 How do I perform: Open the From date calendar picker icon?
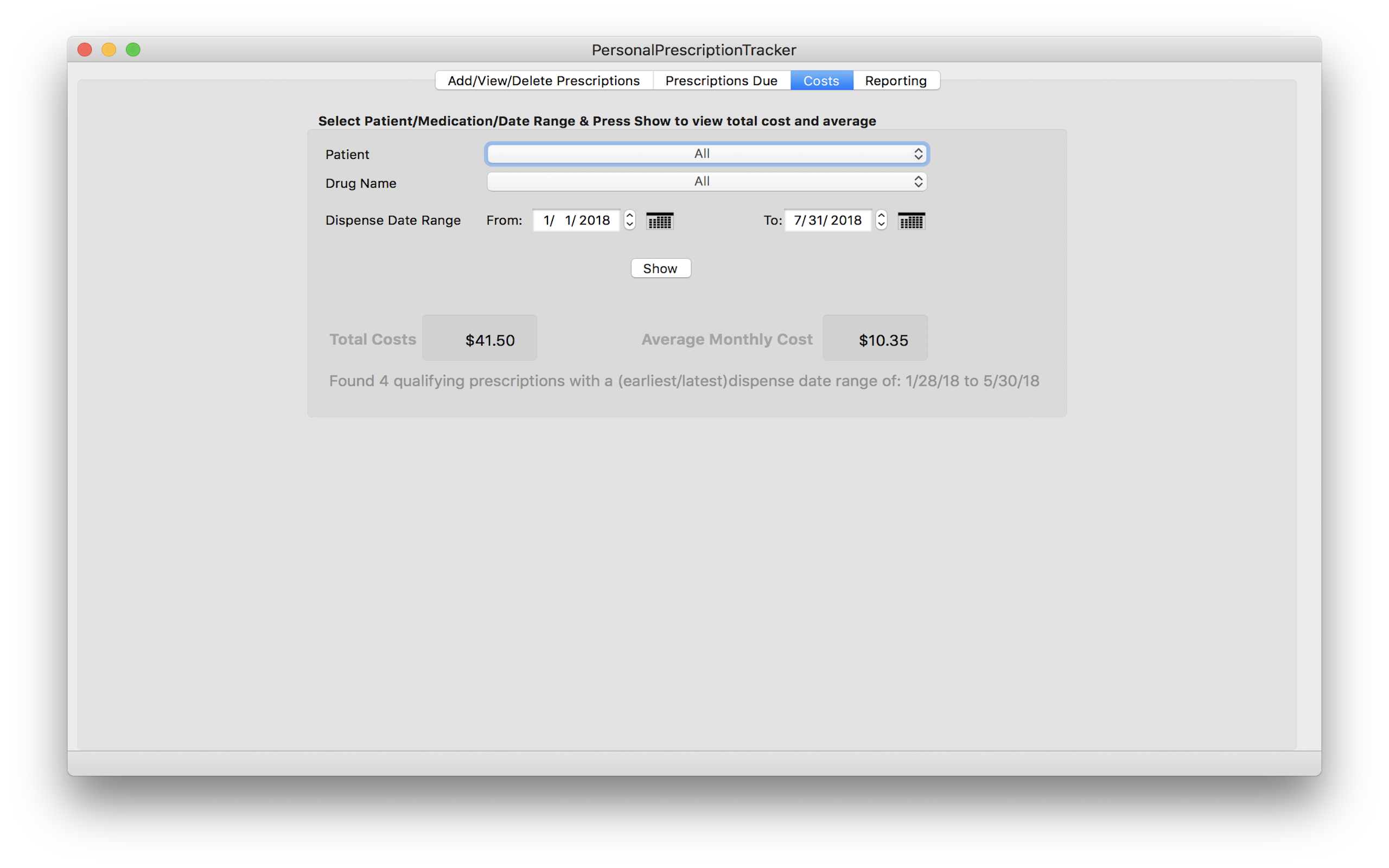[659, 221]
